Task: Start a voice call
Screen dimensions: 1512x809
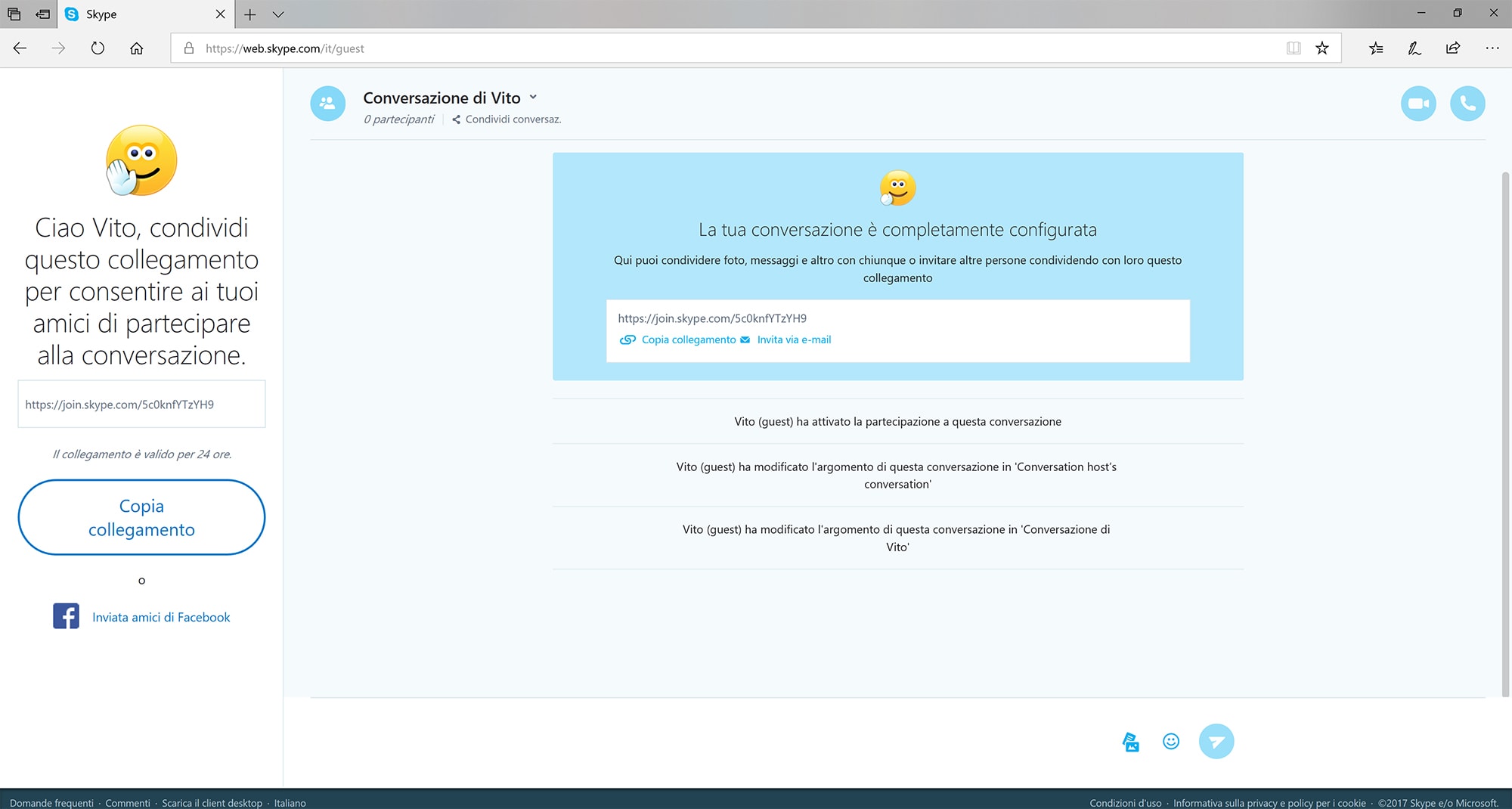Action: (1467, 104)
